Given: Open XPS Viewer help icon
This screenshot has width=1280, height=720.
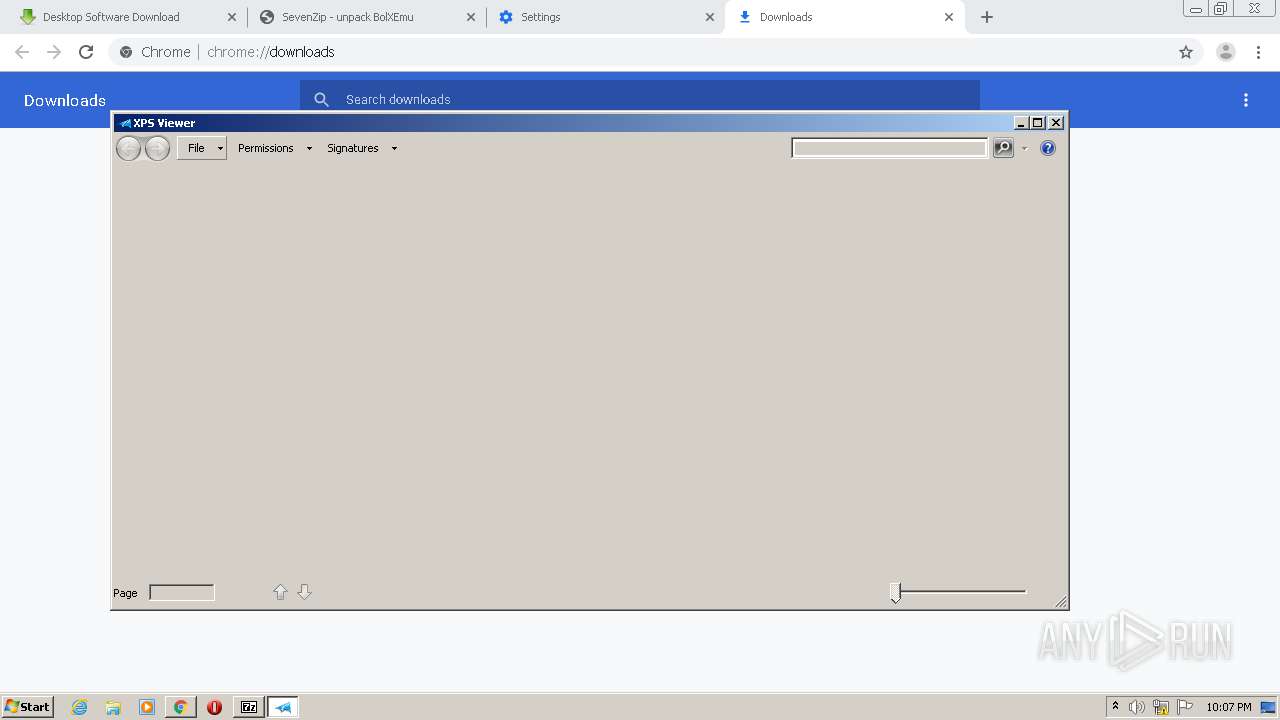Looking at the screenshot, I should click(1048, 148).
